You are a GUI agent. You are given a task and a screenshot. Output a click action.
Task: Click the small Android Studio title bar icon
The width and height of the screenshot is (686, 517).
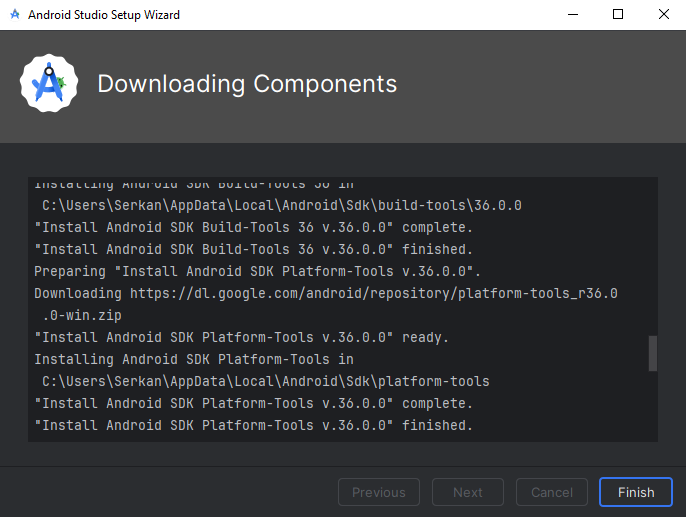15,14
